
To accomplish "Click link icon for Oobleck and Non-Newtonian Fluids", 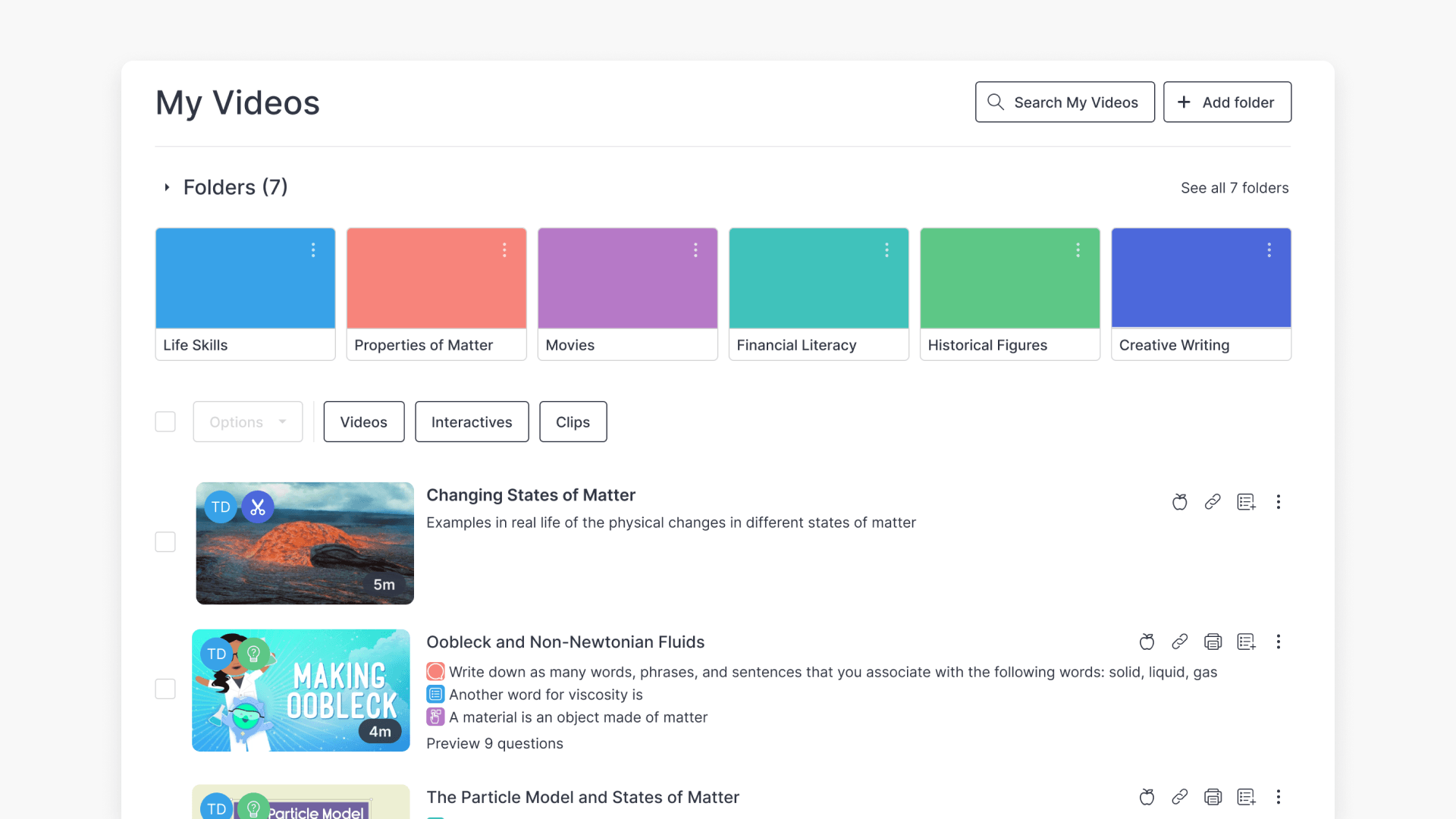I will (1179, 642).
